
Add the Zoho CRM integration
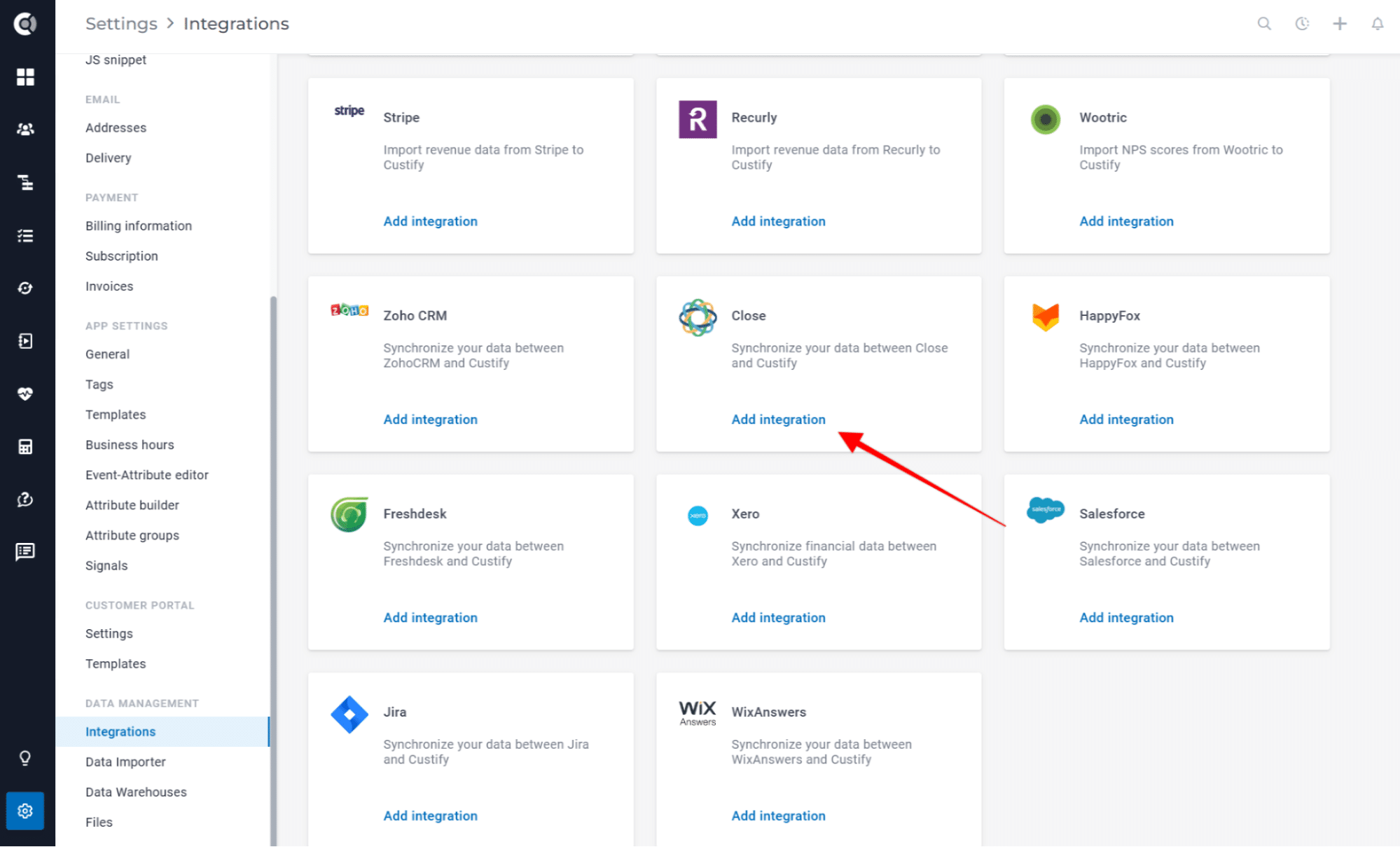coord(430,420)
